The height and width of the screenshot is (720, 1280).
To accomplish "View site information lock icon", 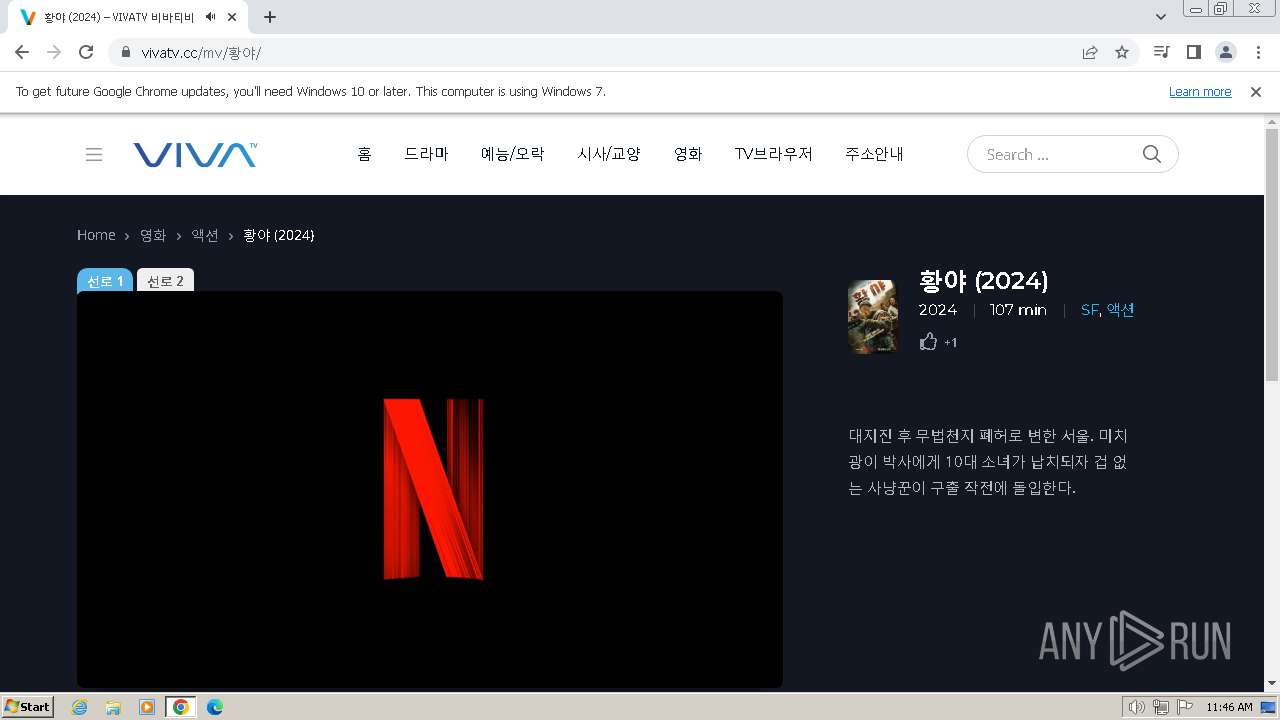I will click(126, 53).
